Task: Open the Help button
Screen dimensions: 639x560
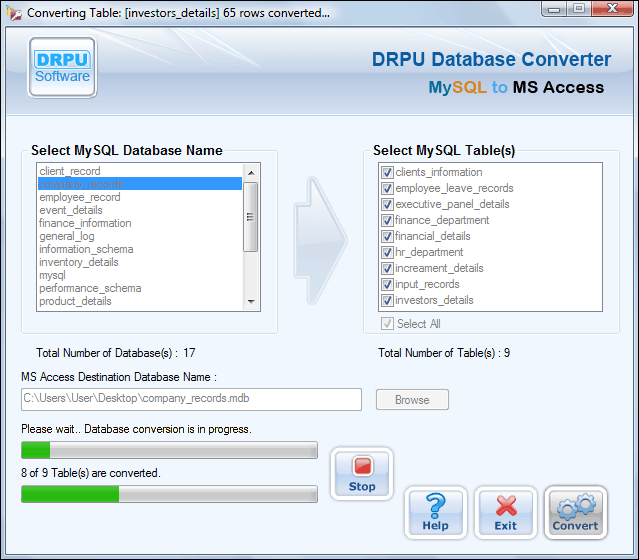Action: (436, 513)
